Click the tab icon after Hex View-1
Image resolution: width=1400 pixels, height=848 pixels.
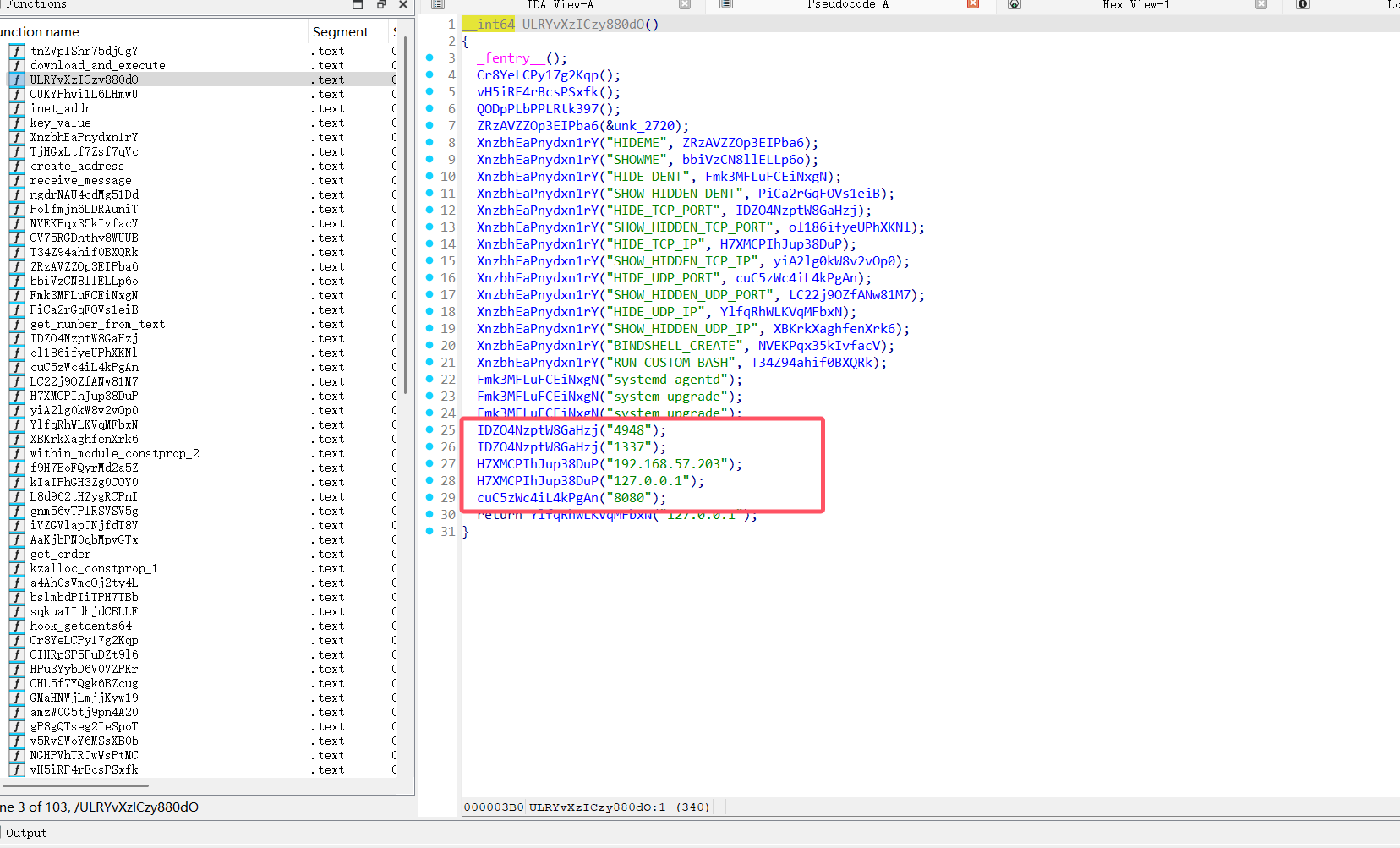coord(1303,4)
